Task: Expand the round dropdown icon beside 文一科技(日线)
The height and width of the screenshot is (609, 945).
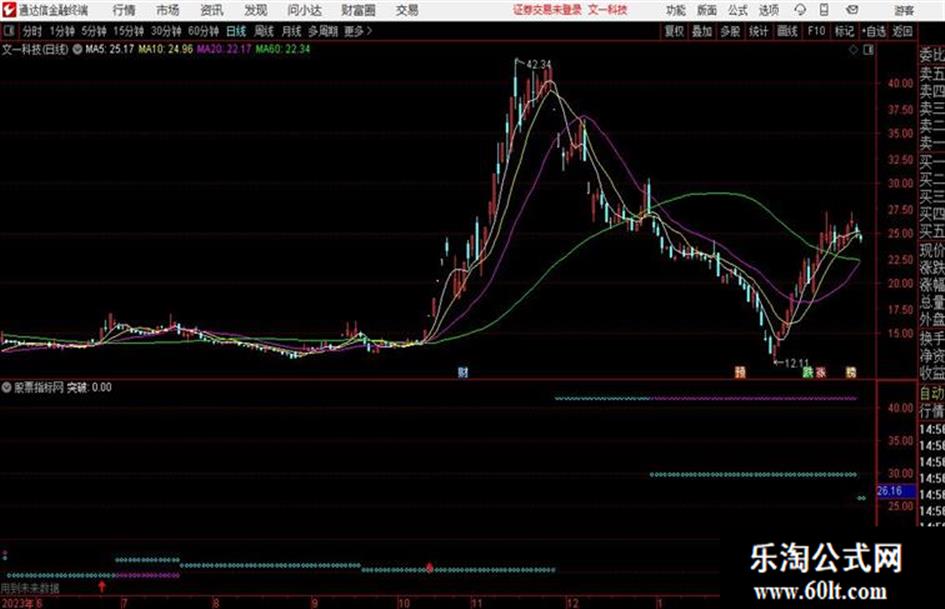Action: [x=77, y=49]
